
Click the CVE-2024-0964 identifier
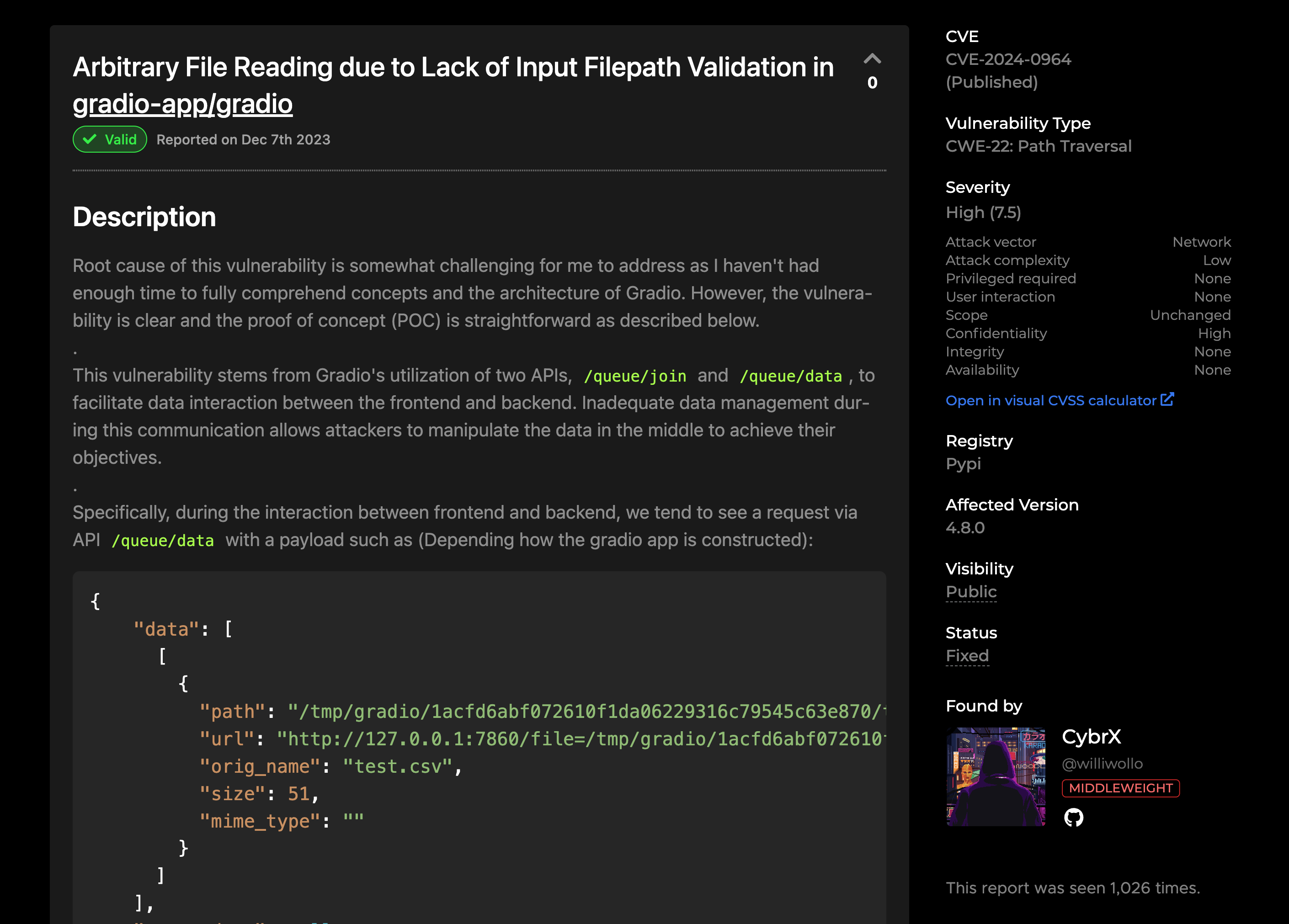1008,59
